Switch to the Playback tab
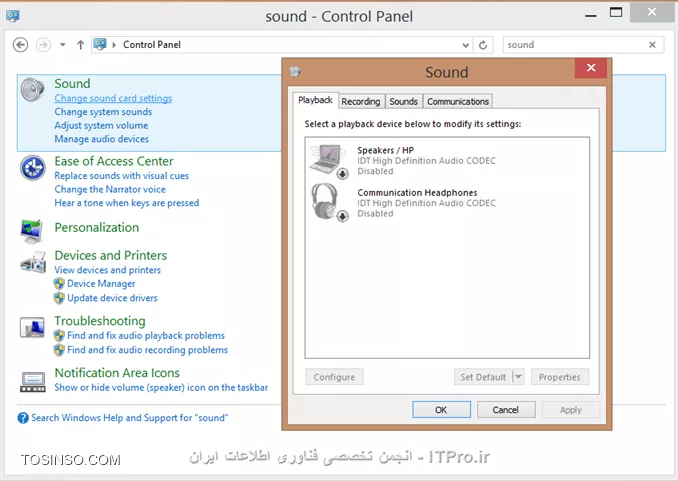The height and width of the screenshot is (481, 678). pos(315,100)
